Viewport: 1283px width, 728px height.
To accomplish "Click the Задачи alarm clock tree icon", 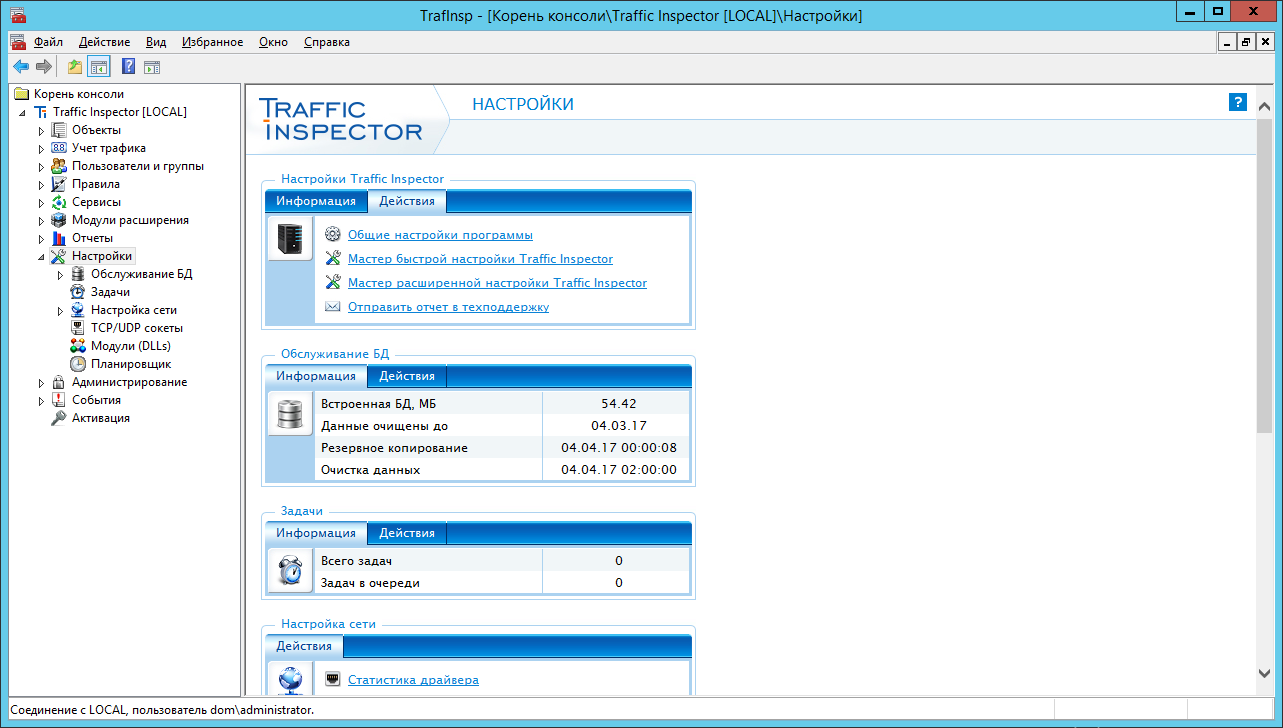I will tap(78, 292).
